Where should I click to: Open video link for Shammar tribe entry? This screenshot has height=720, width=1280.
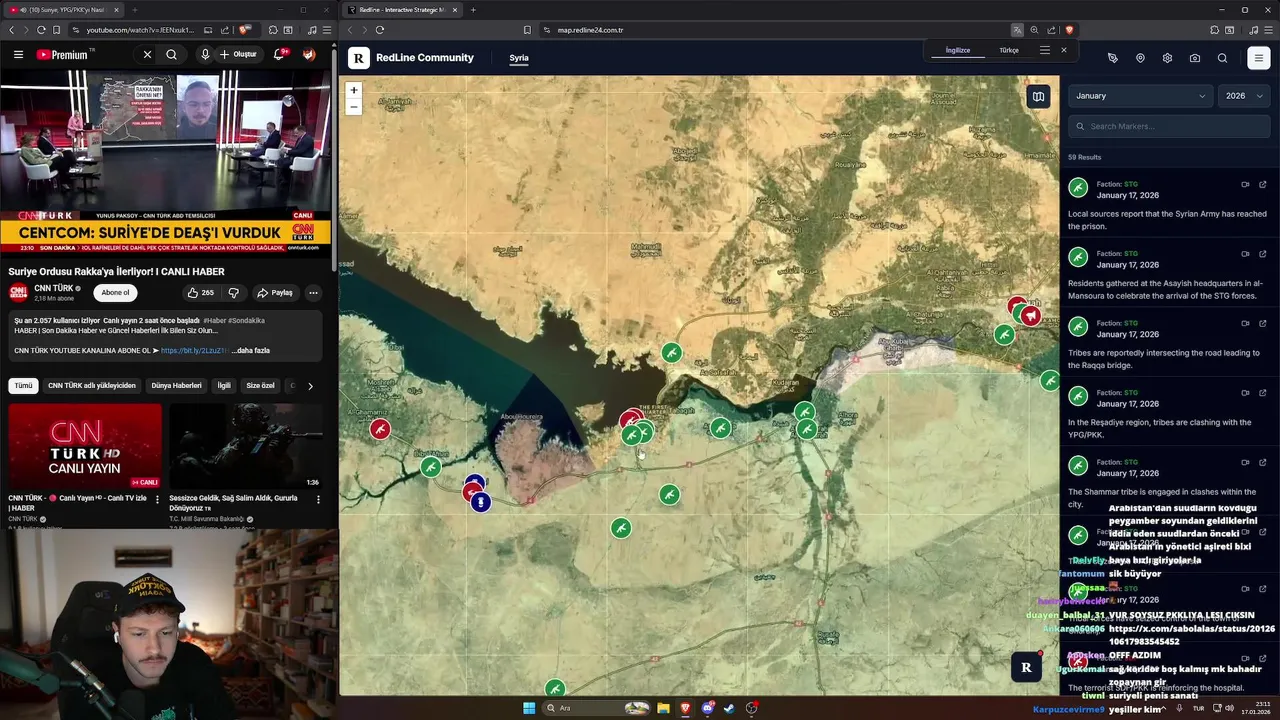pyautogui.click(x=1245, y=462)
